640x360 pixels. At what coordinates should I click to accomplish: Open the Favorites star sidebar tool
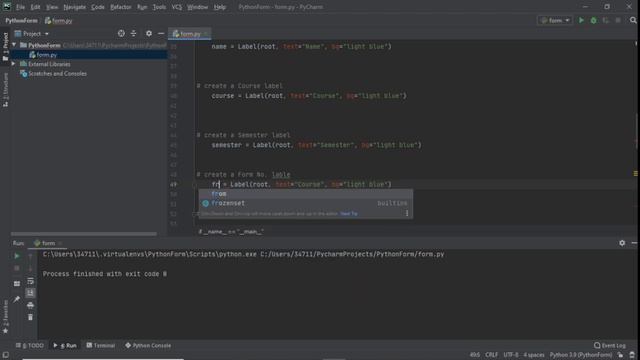click(x=5, y=316)
